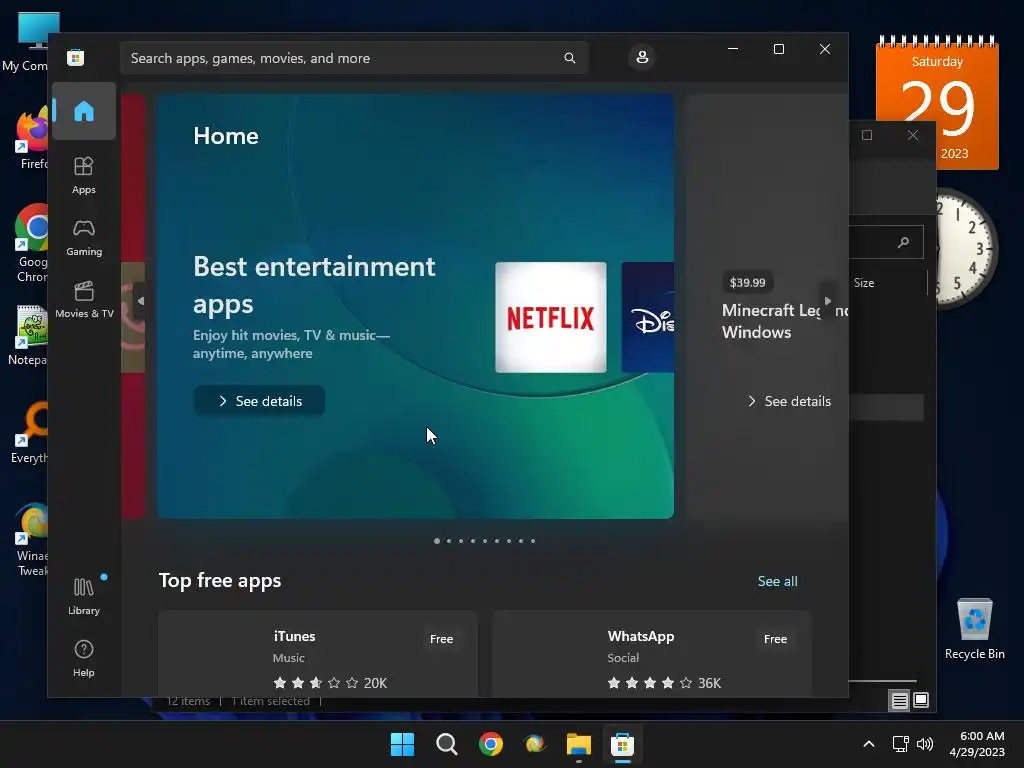
Task: Click the search magnifier in Store search box
Action: click(569, 58)
